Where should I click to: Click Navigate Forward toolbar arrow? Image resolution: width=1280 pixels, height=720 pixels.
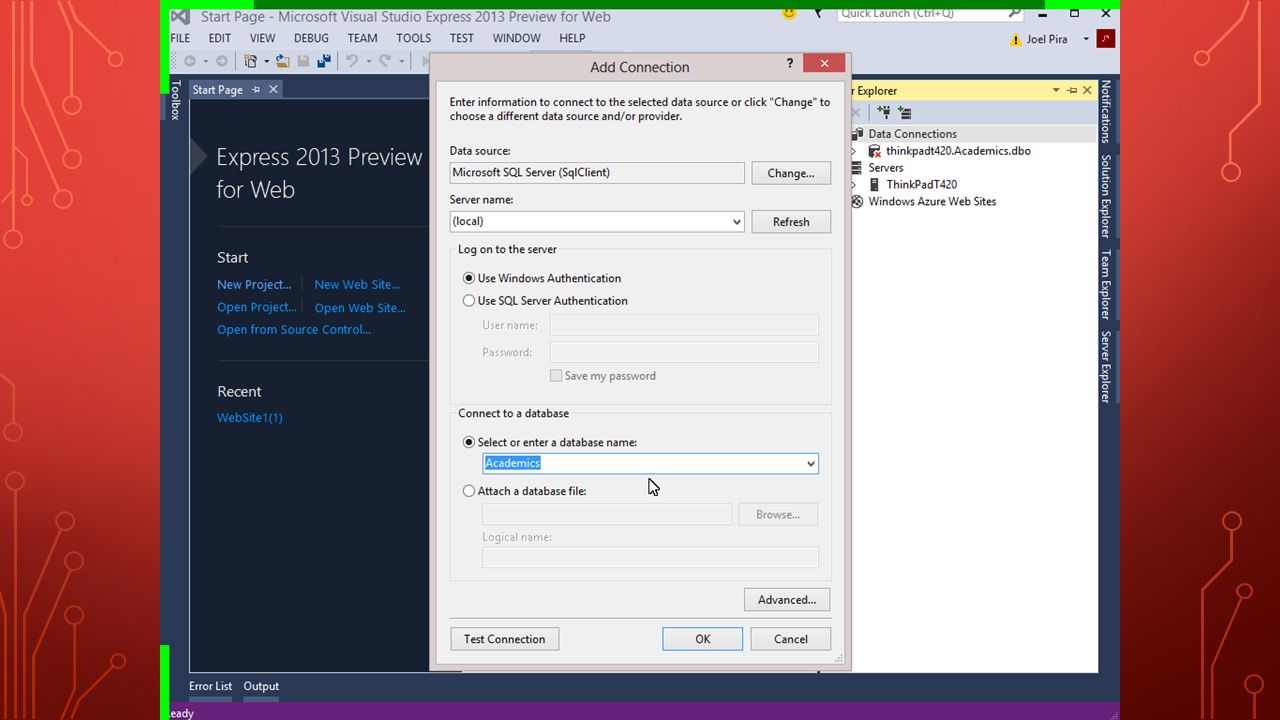(222, 61)
